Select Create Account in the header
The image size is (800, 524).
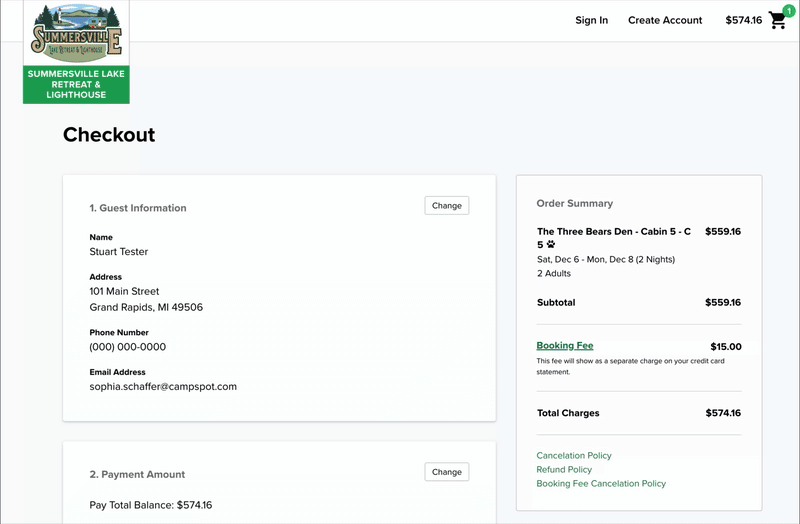[x=665, y=20]
